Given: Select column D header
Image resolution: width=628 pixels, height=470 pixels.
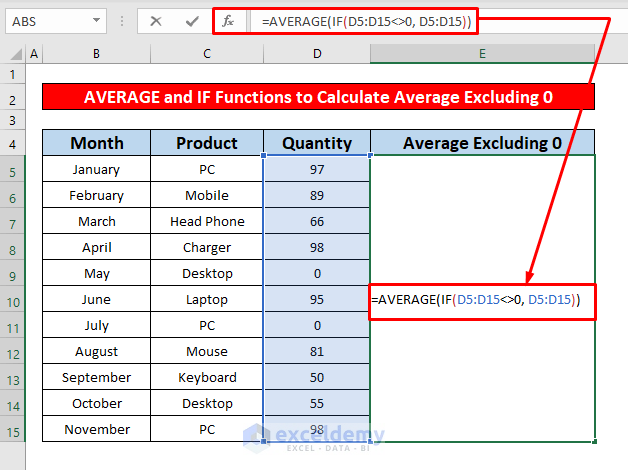Looking at the screenshot, I should pyautogui.click(x=317, y=54).
